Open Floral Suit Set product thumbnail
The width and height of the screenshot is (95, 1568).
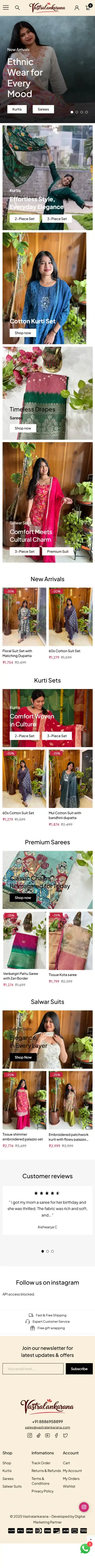(24, 617)
